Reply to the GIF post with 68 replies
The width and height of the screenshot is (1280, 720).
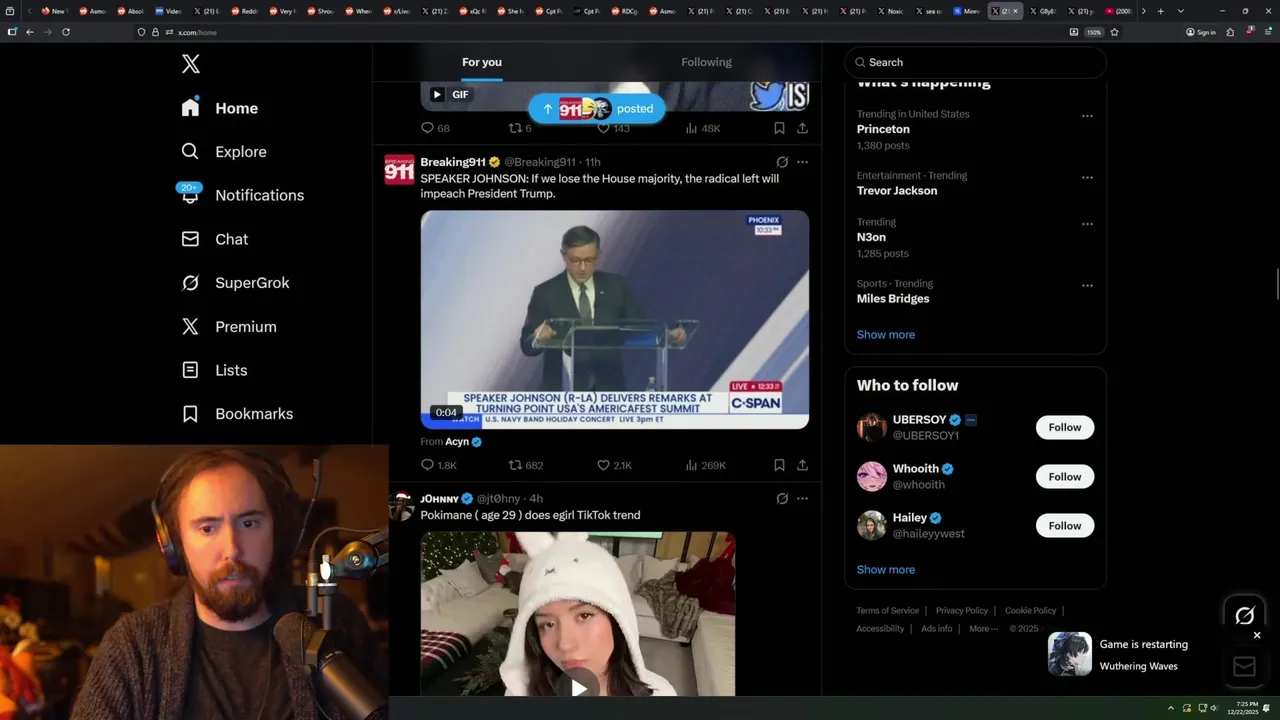click(x=435, y=128)
